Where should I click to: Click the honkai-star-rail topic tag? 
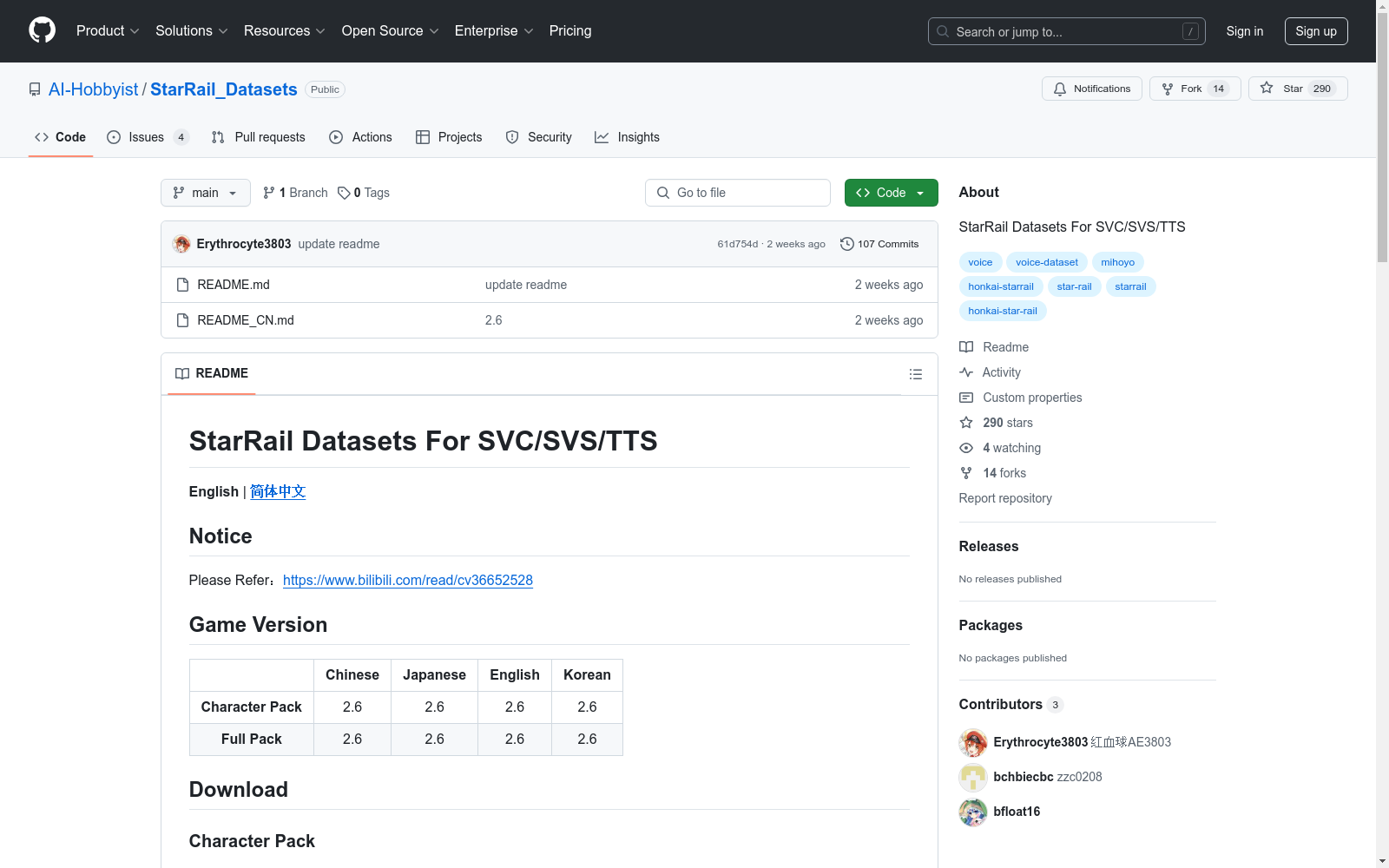coord(1003,311)
